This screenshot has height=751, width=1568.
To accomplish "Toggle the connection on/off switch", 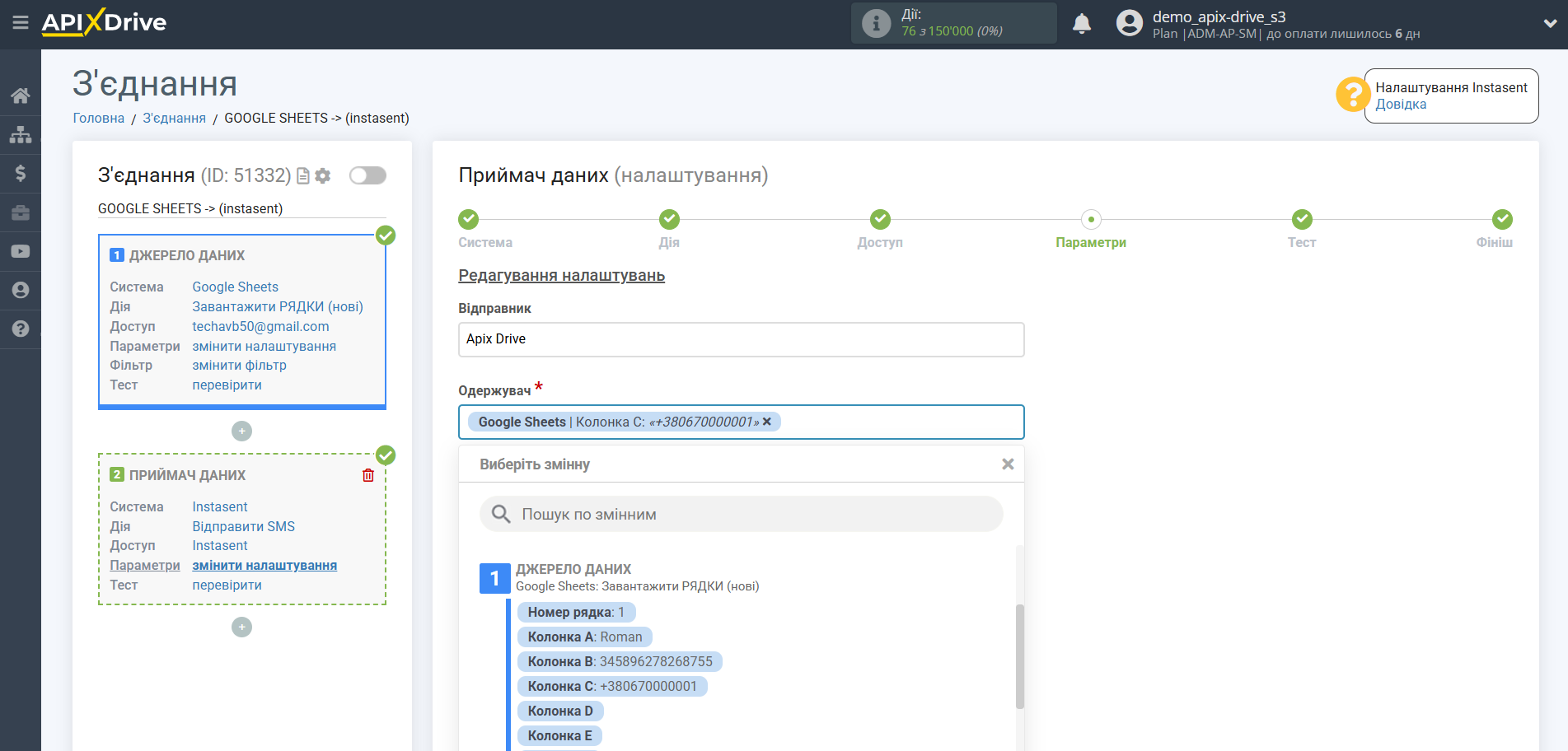I will [x=367, y=175].
